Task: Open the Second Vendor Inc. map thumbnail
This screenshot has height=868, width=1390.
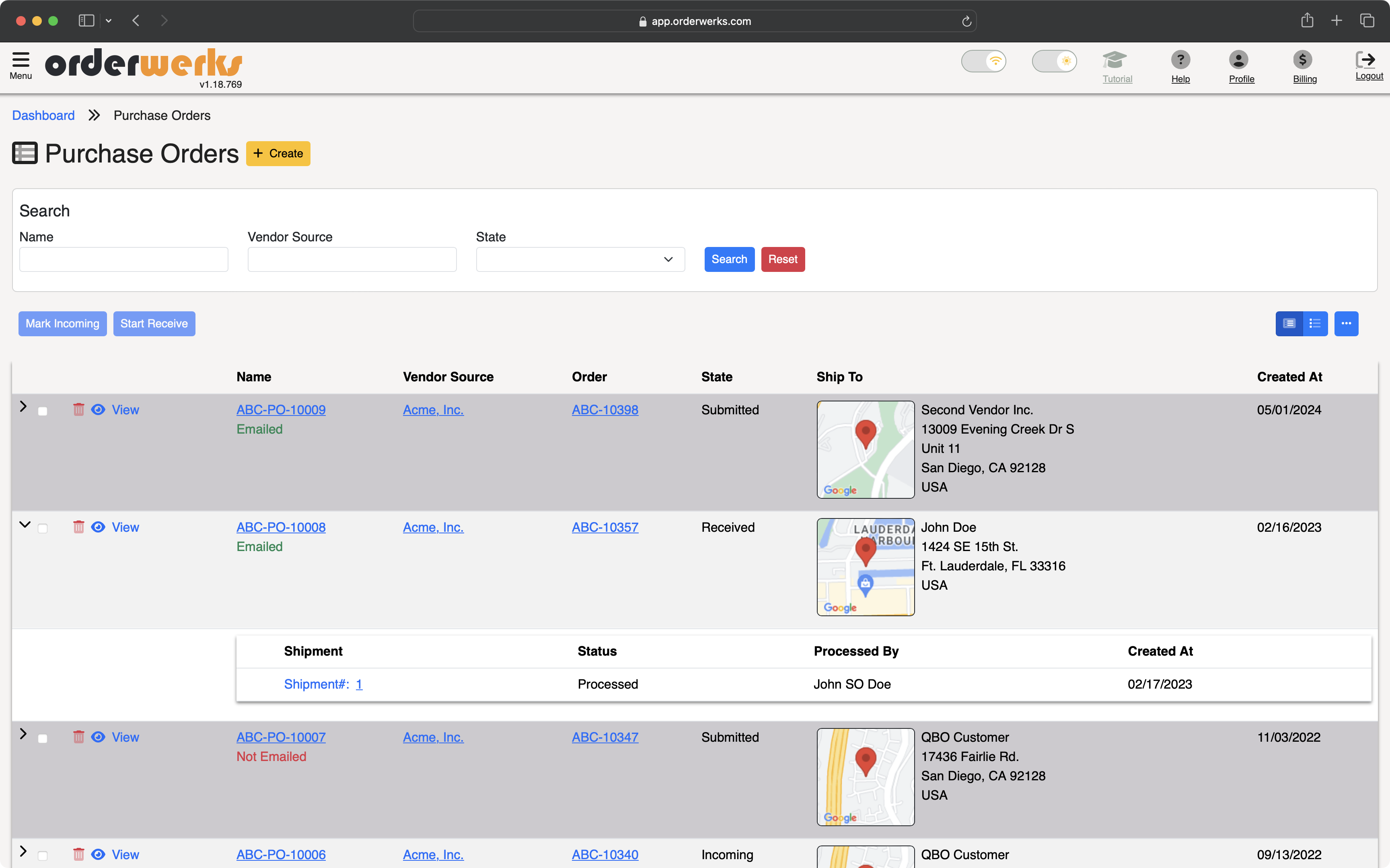Action: point(866,450)
